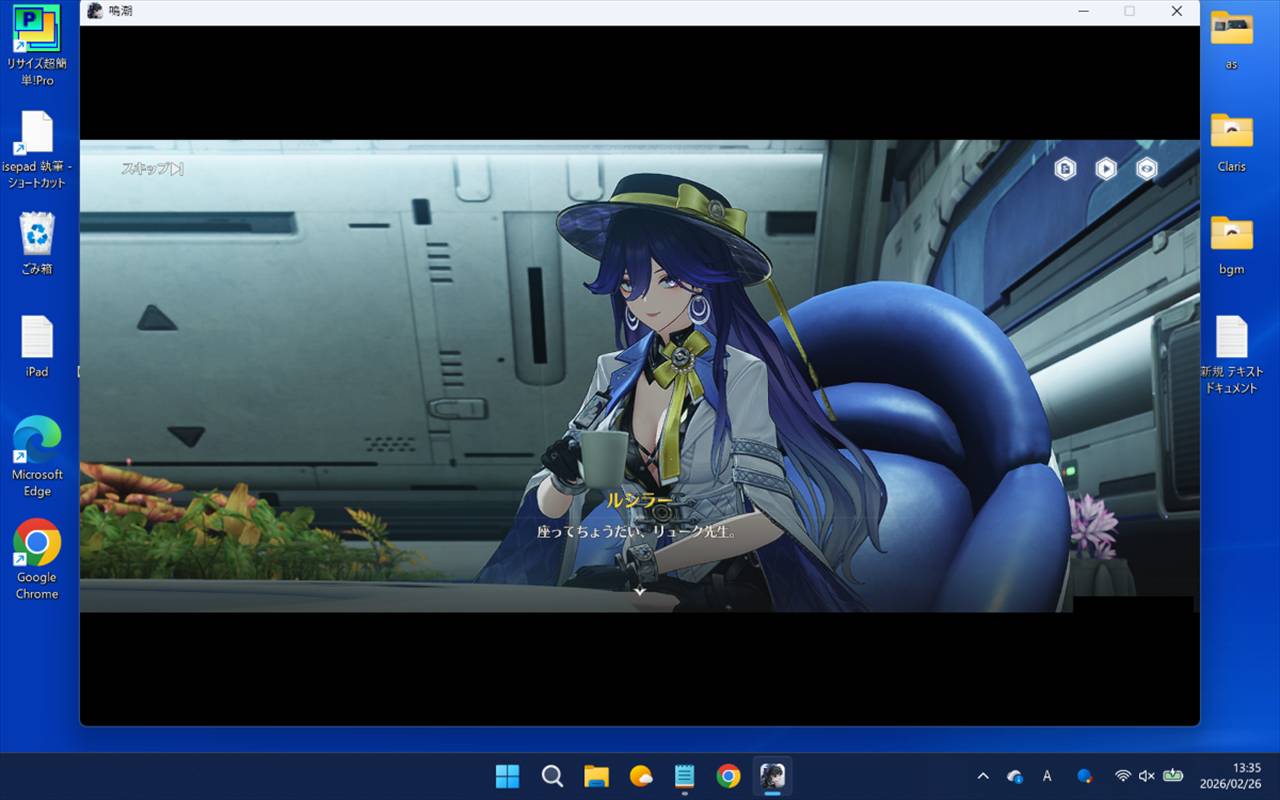Image resolution: width=1280 pixels, height=800 pixels.
Task: Open the Windows Start menu
Action: tap(508, 776)
